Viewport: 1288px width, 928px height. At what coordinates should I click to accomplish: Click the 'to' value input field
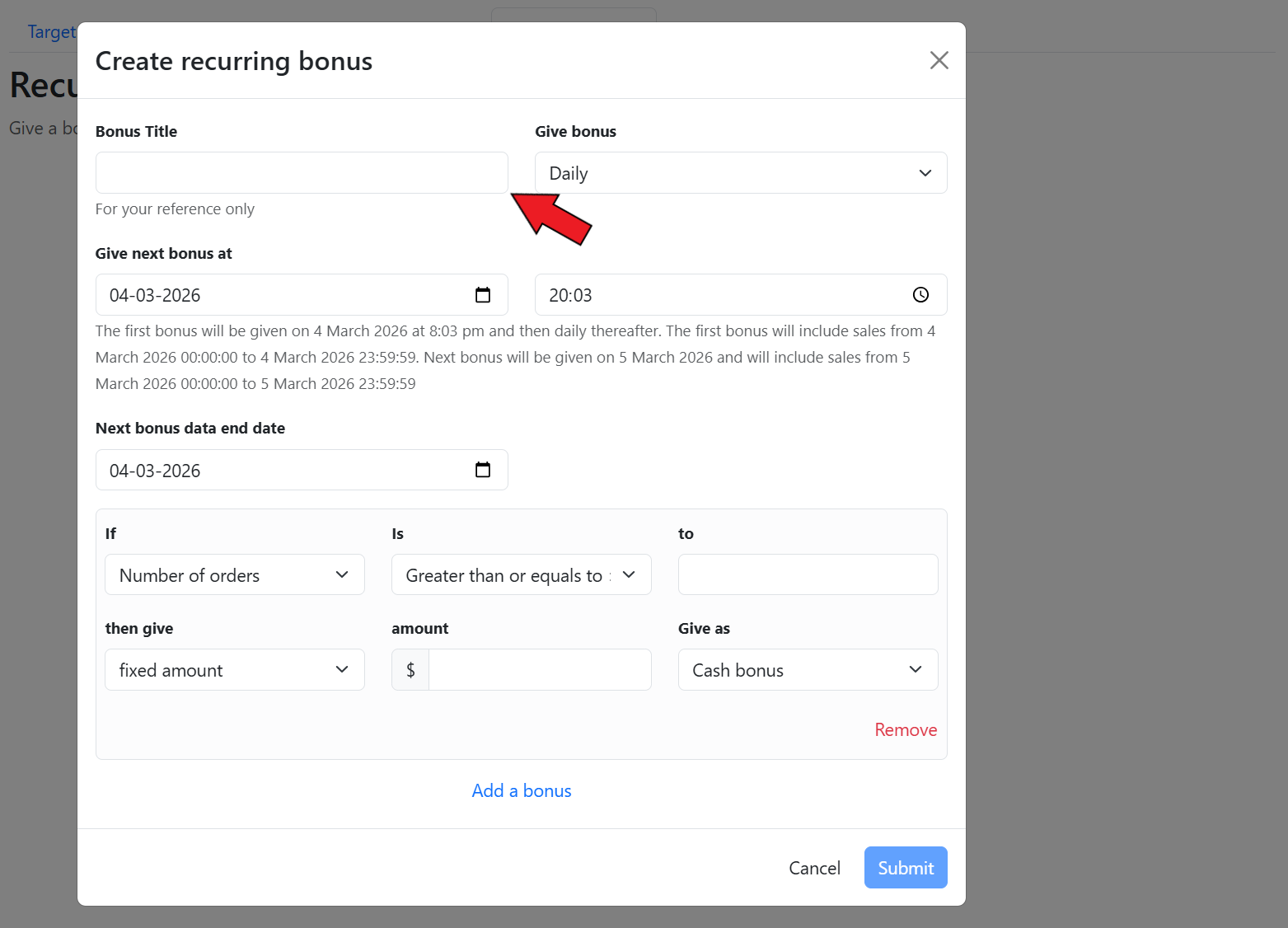(x=807, y=575)
